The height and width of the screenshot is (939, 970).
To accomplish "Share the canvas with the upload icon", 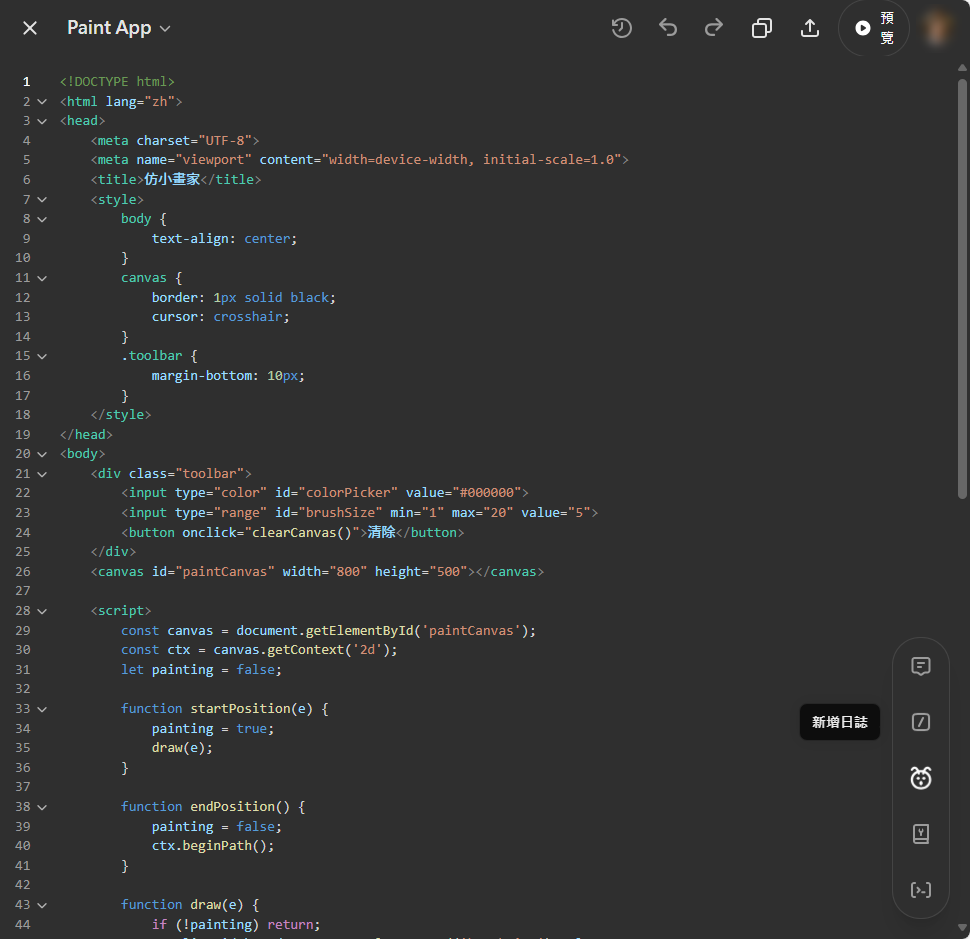I will [810, 28].
